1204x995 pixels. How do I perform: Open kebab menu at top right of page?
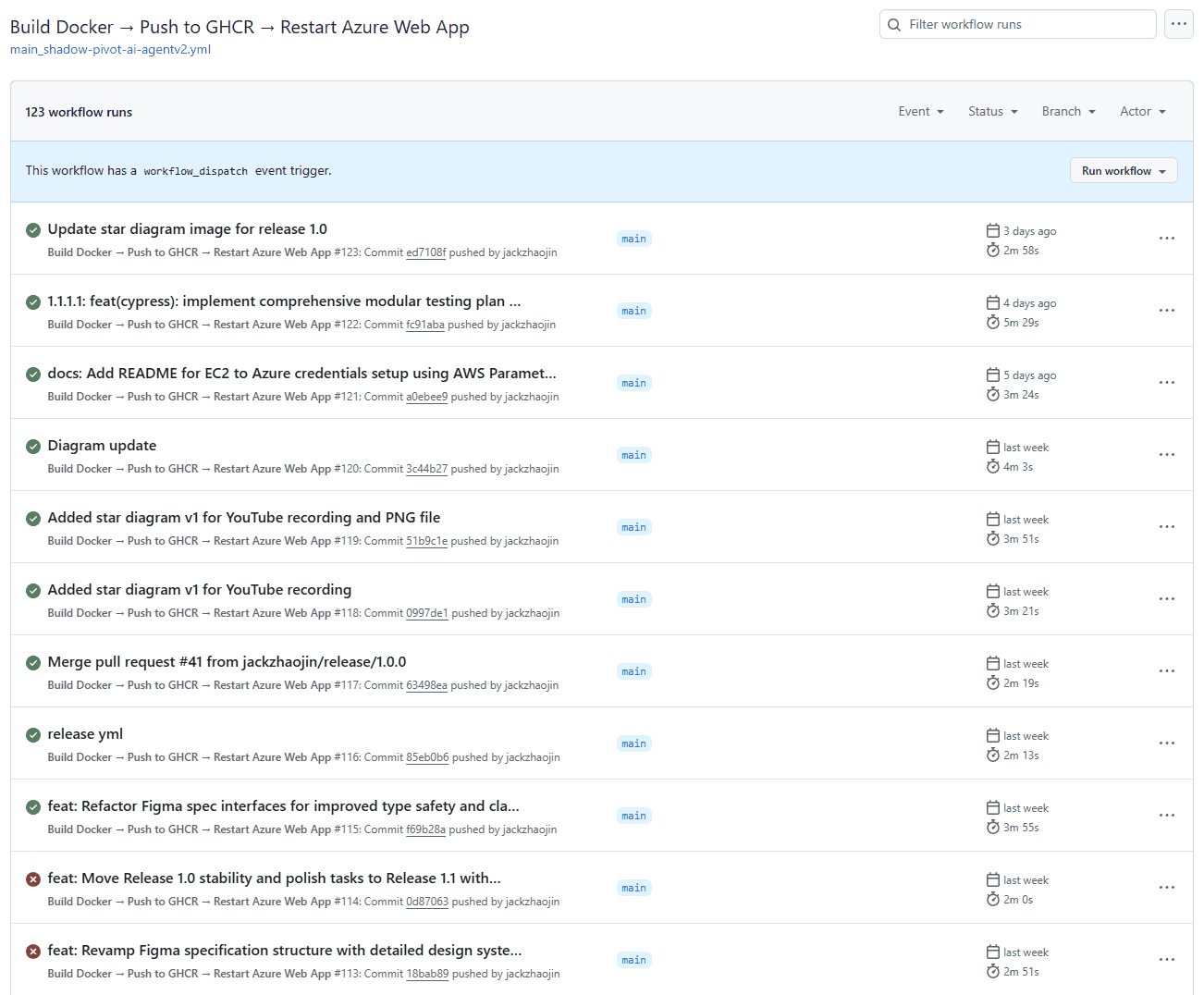tap(1178, 24)
